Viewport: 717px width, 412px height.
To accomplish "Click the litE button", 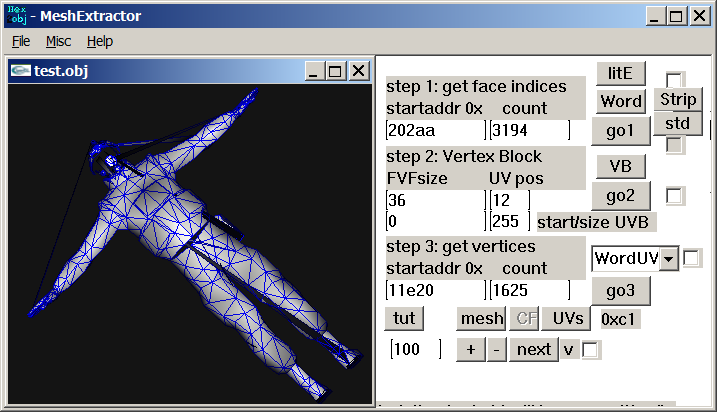I will click(x=621, y=74).
